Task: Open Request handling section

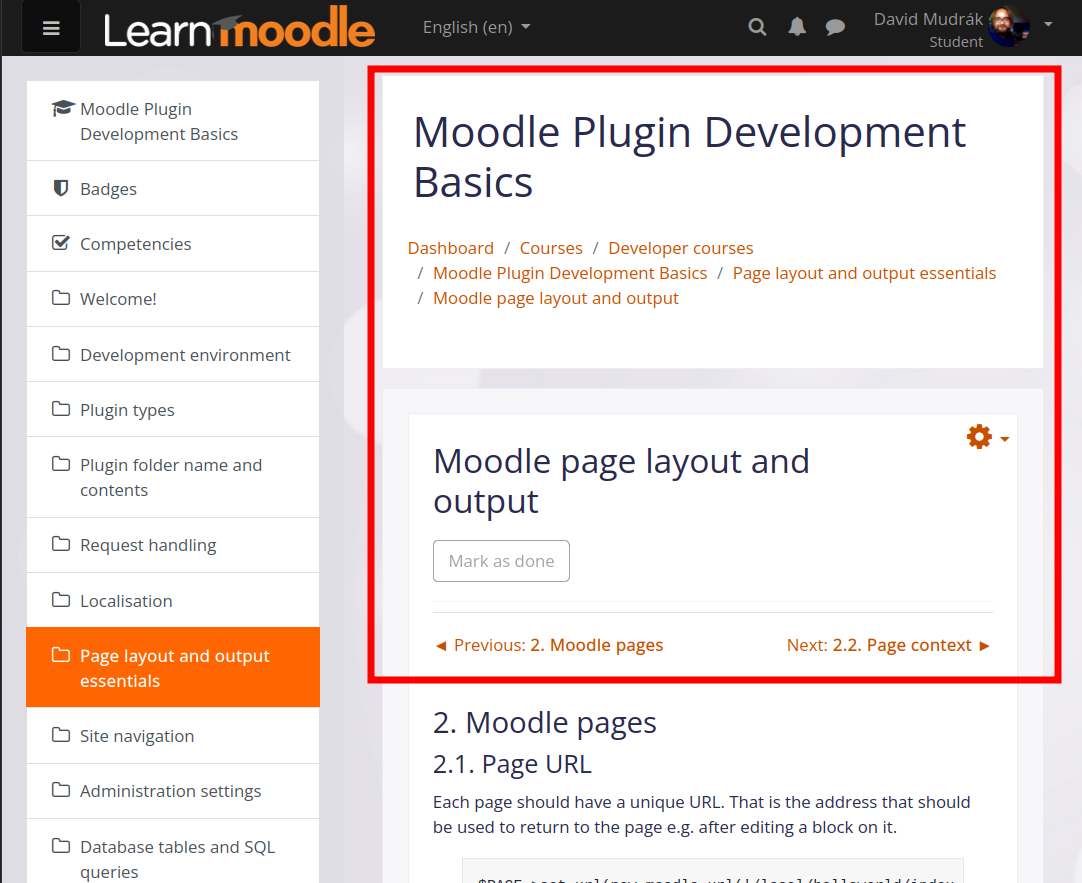Action: pos(173,545)
